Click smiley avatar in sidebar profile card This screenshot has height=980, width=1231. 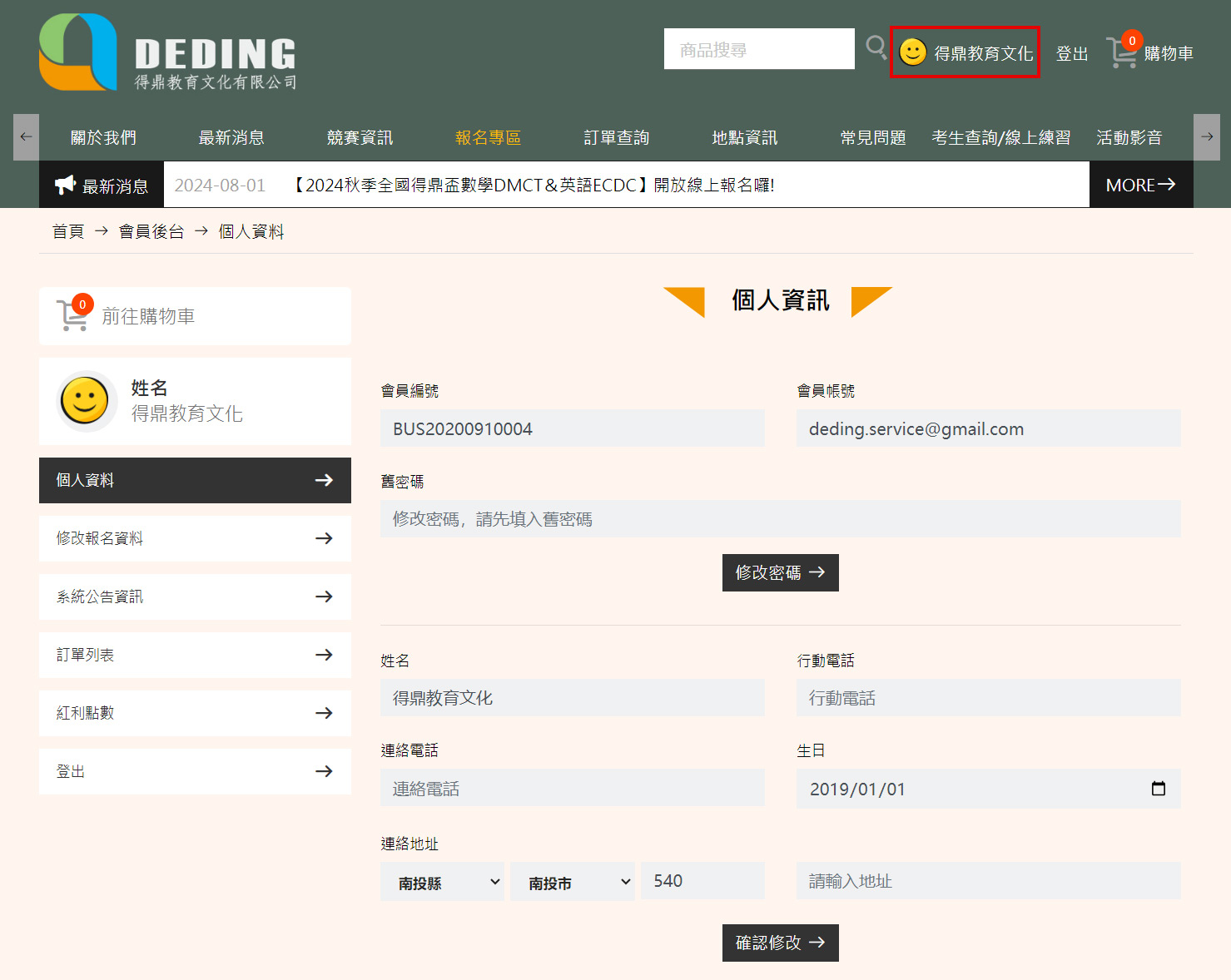86,401
